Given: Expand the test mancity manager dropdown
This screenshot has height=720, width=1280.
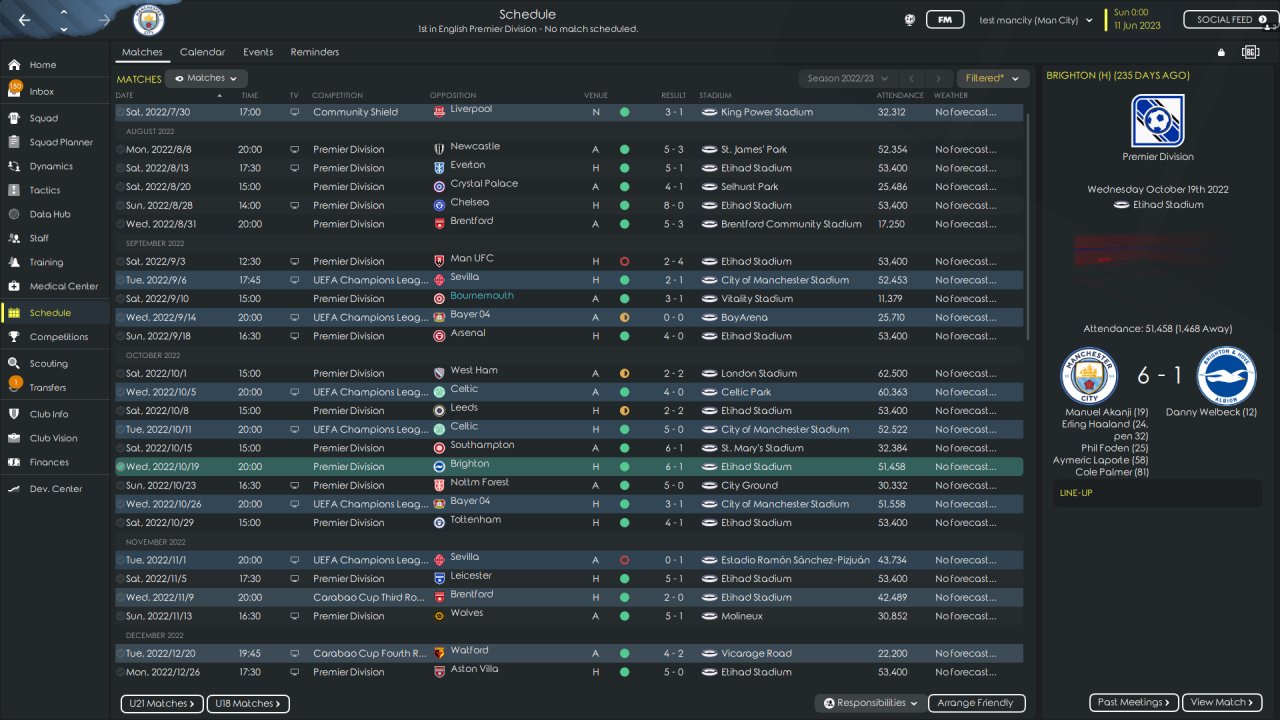Looking at the screenshot, I should [x=1035, y=20].
